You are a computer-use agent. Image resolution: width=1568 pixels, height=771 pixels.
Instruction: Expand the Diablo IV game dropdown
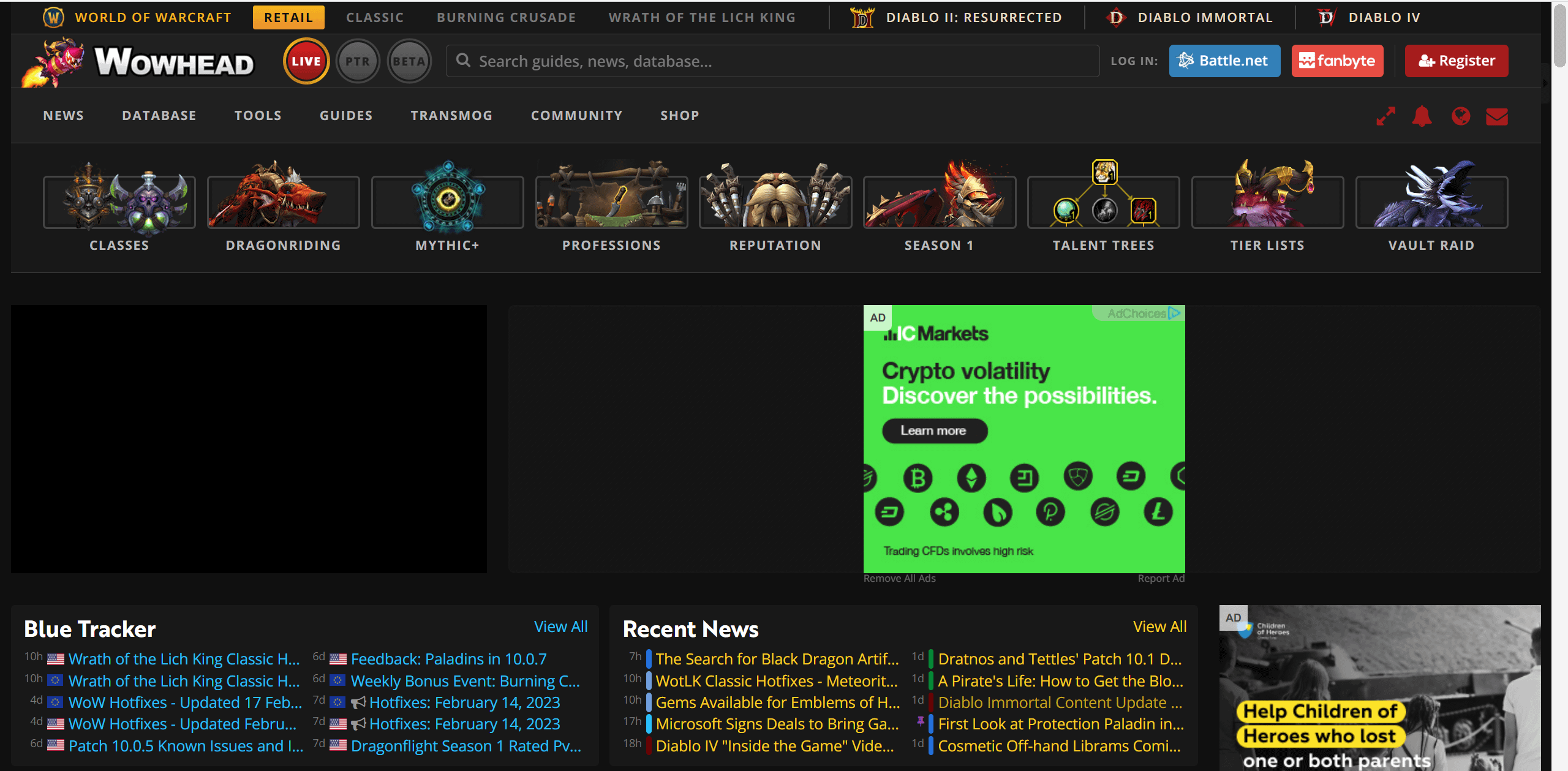[1384, 17]
